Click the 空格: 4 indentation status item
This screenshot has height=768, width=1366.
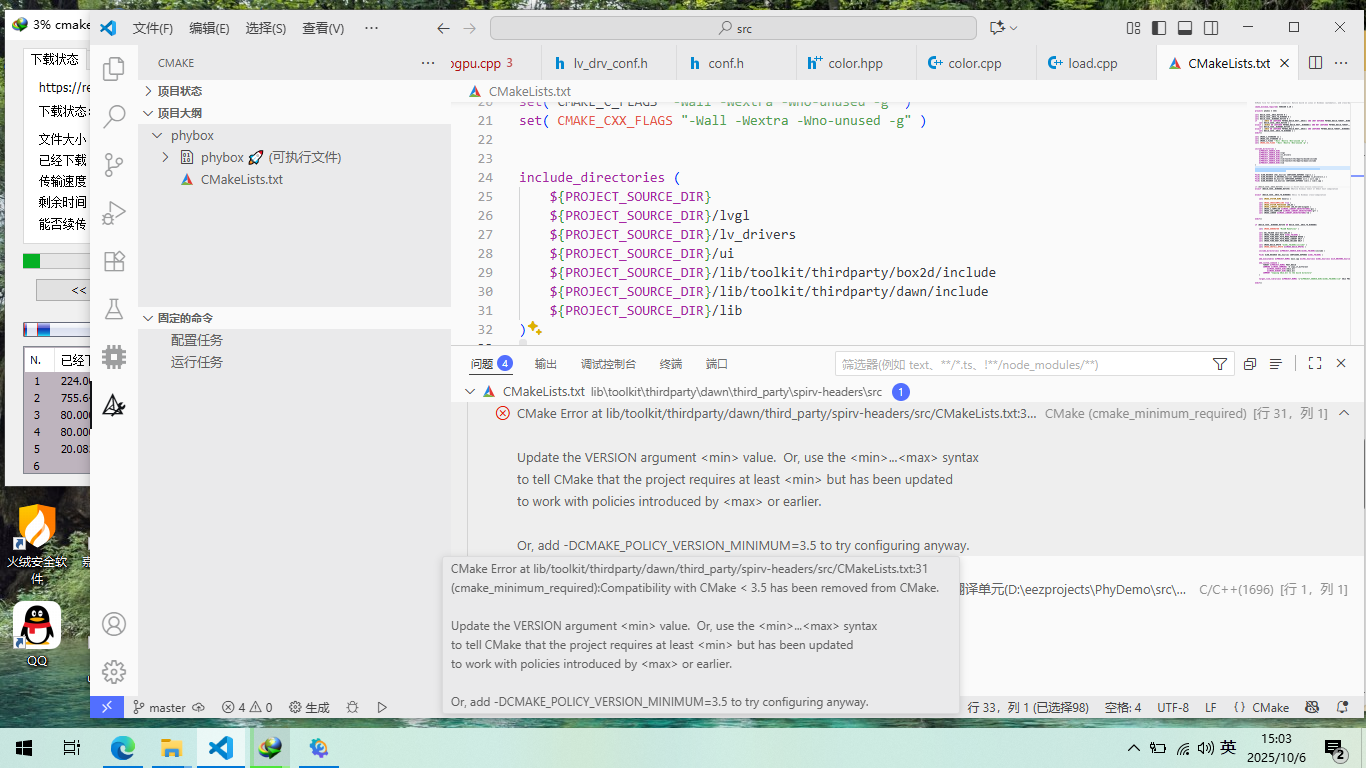(1123, 707)
